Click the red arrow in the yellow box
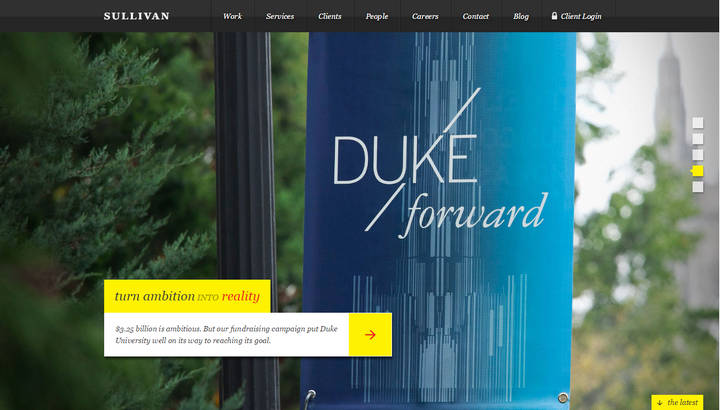 click(370, 335)
